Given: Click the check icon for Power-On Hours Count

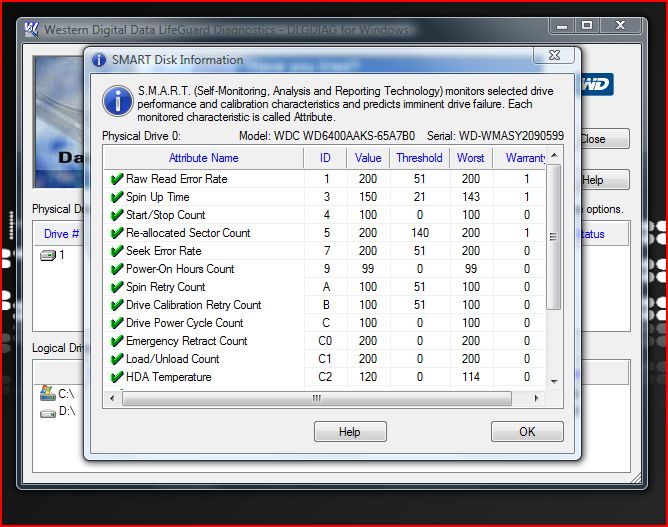Looking at the screenshot, I should click(x=116, y=269).
